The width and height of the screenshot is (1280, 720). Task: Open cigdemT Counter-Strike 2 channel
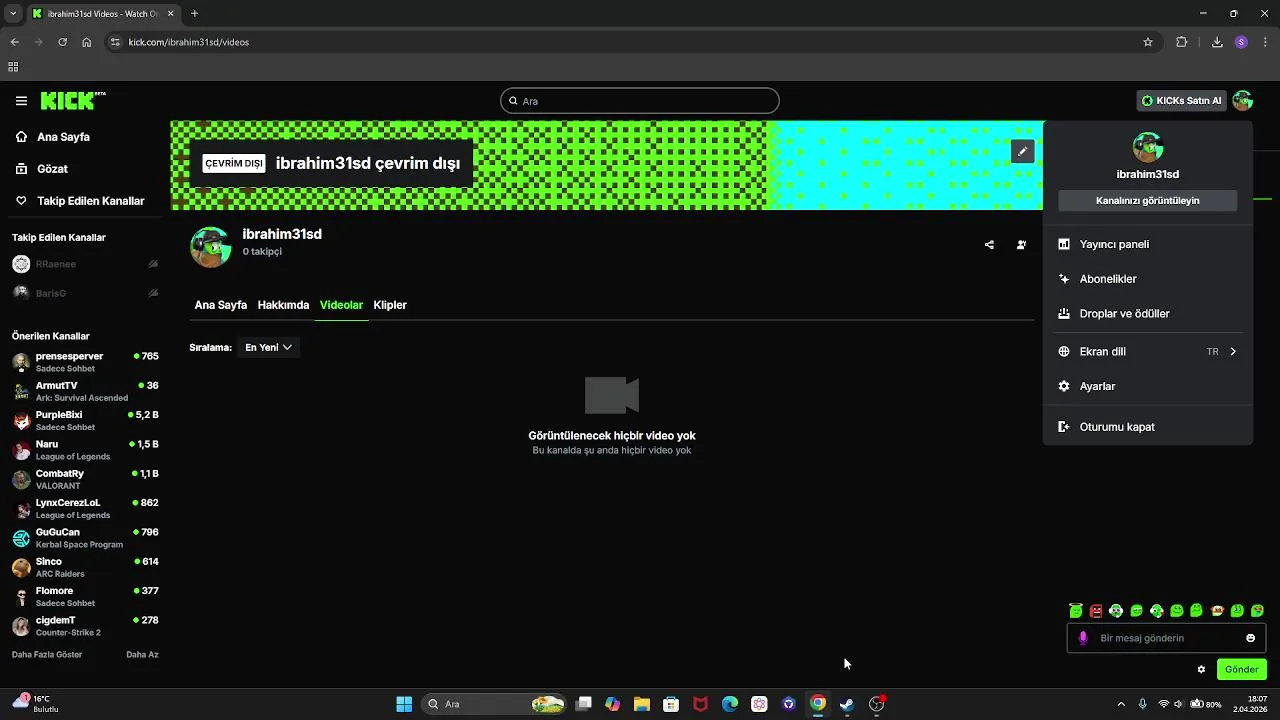[x=85, y=626]
